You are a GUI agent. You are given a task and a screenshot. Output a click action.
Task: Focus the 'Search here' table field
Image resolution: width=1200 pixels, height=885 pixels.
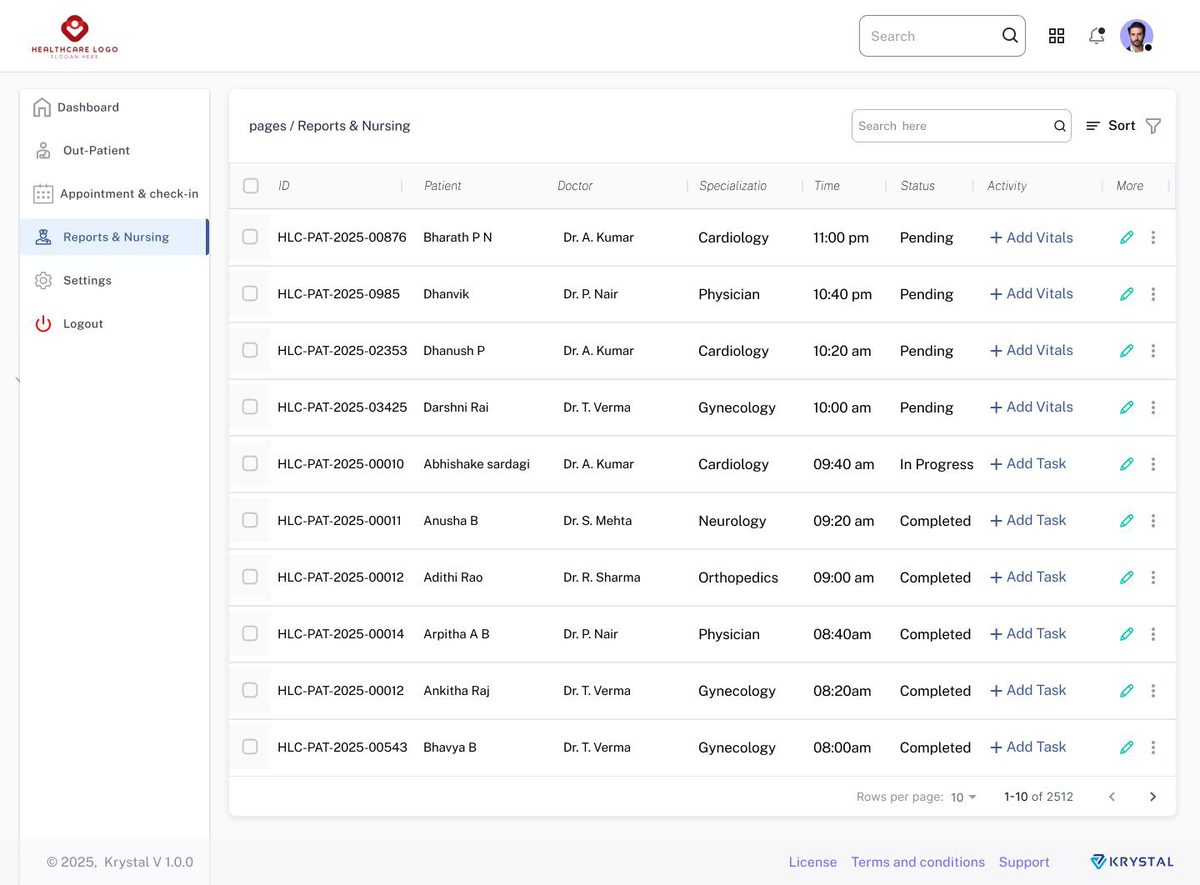(961, 126)
